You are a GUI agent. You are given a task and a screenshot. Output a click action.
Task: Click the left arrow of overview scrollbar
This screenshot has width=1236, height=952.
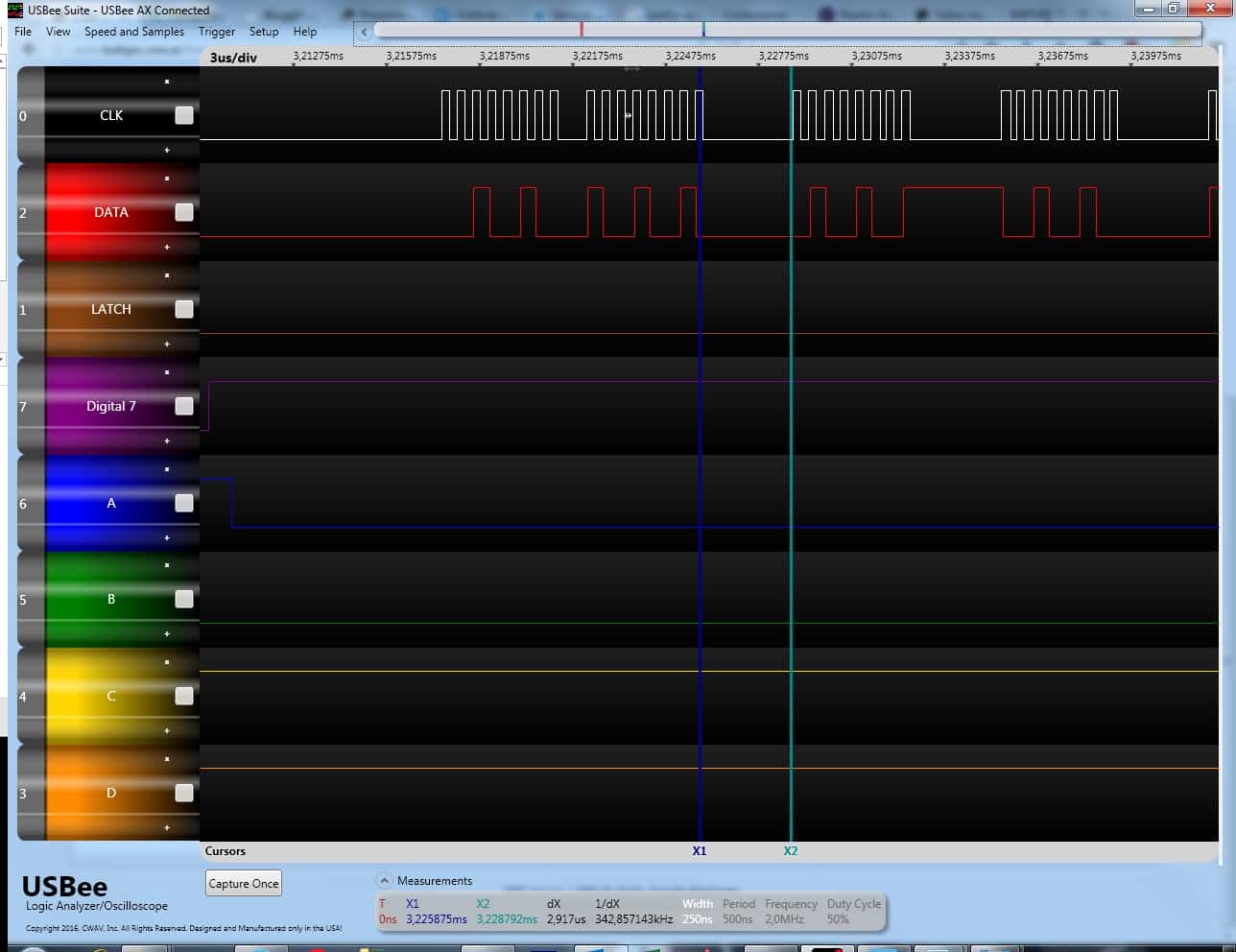coord(365,32)
